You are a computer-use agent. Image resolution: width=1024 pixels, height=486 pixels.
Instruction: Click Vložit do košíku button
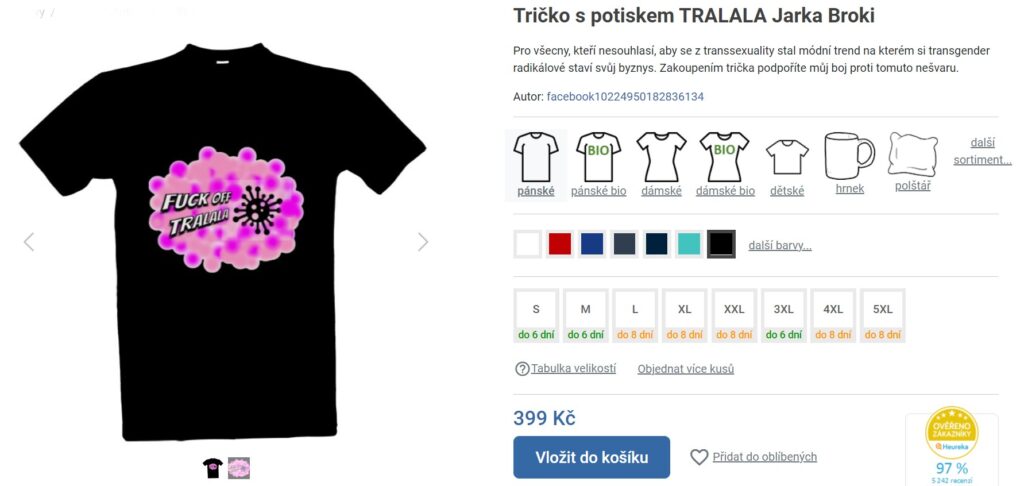pos(592,457)
